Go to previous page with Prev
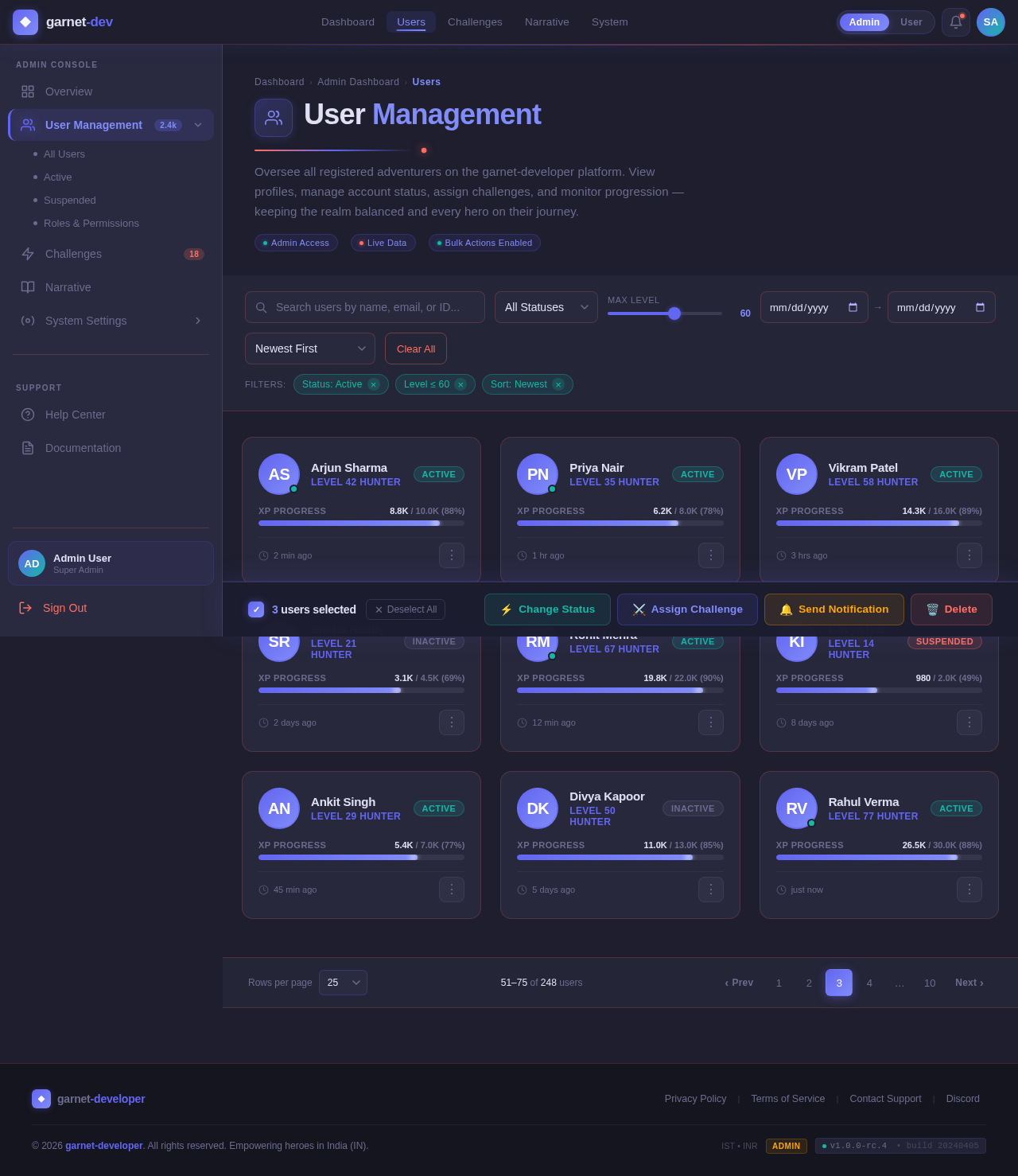The image size is (1018, 1176). 739,983
